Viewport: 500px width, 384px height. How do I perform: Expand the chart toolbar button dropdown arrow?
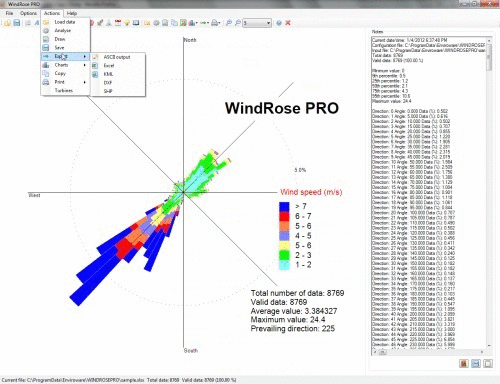coord(197,23)
